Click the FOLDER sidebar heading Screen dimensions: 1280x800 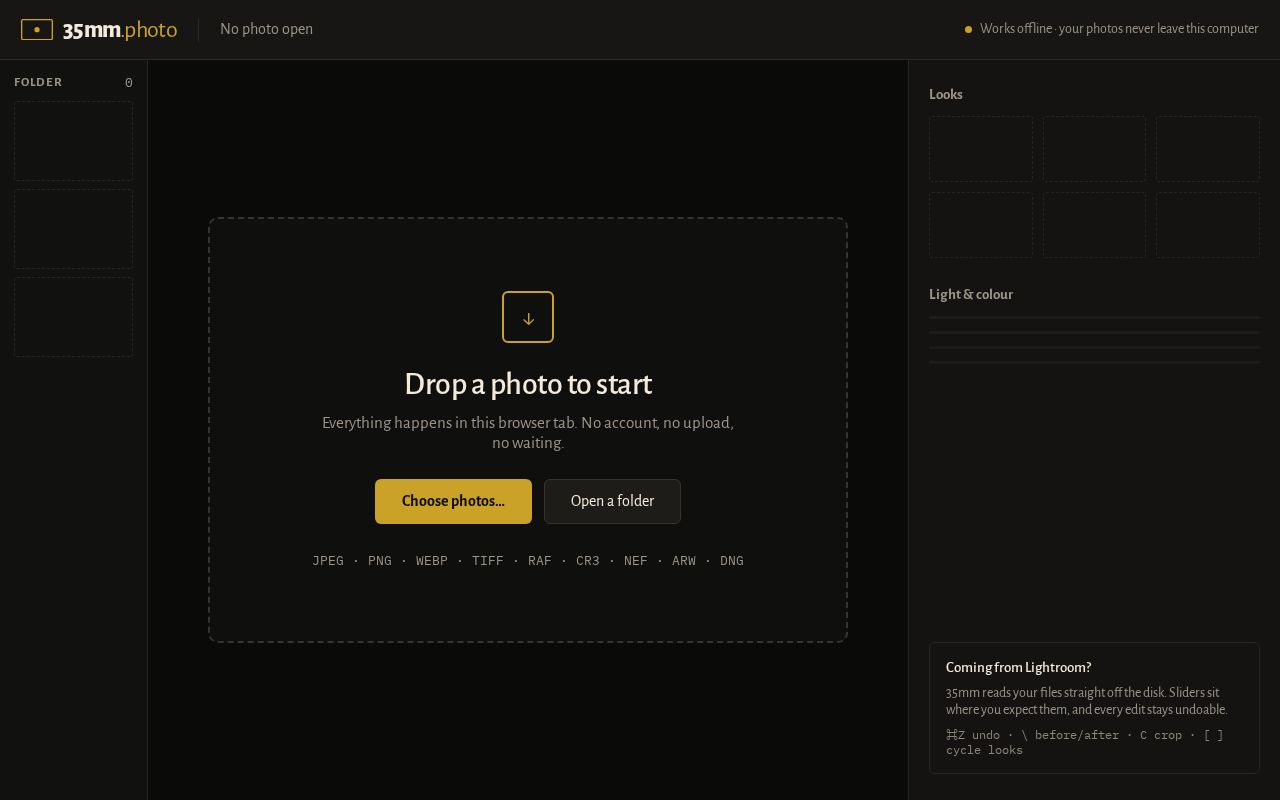38,82
